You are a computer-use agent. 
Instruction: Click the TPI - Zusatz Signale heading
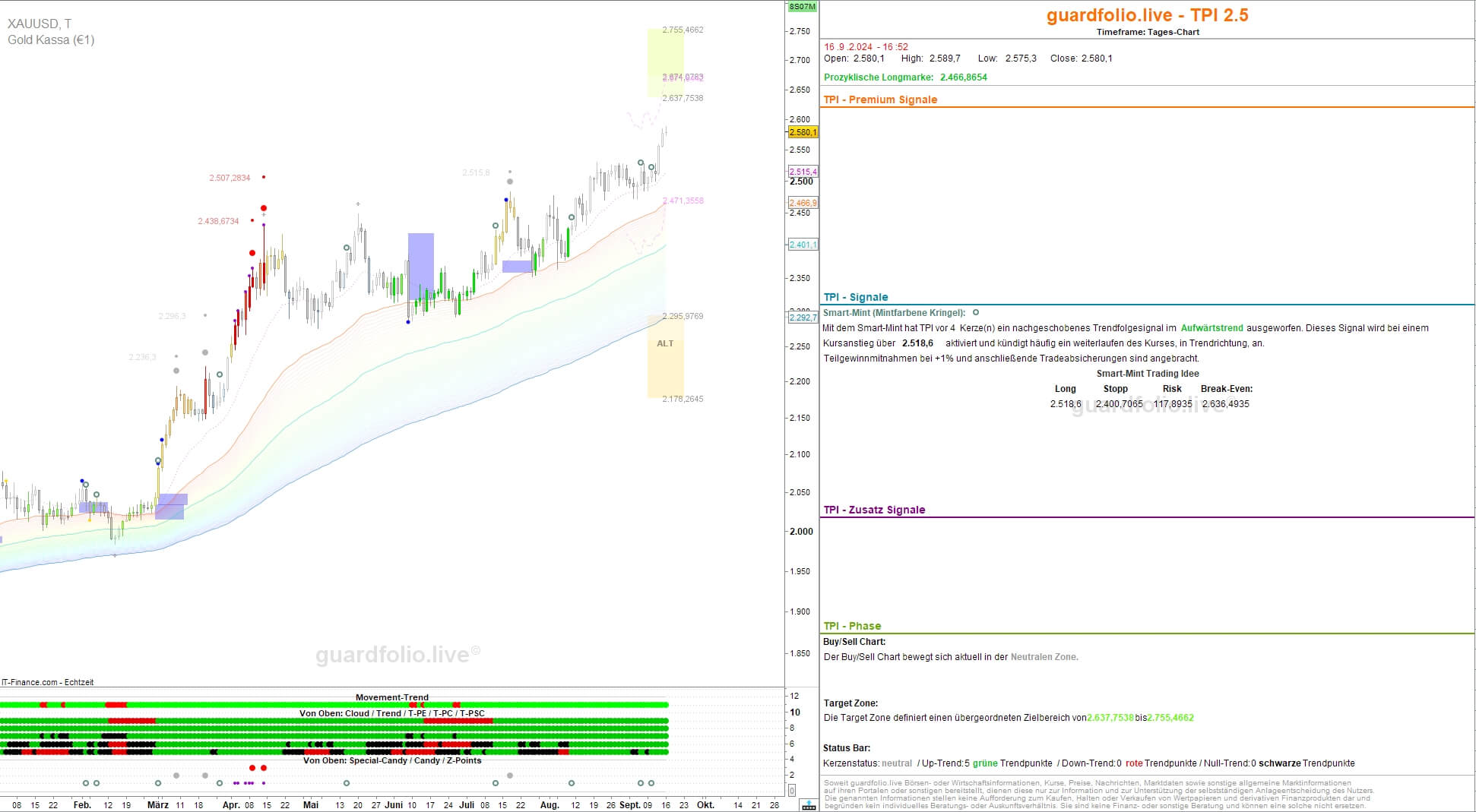click(874, 510)
